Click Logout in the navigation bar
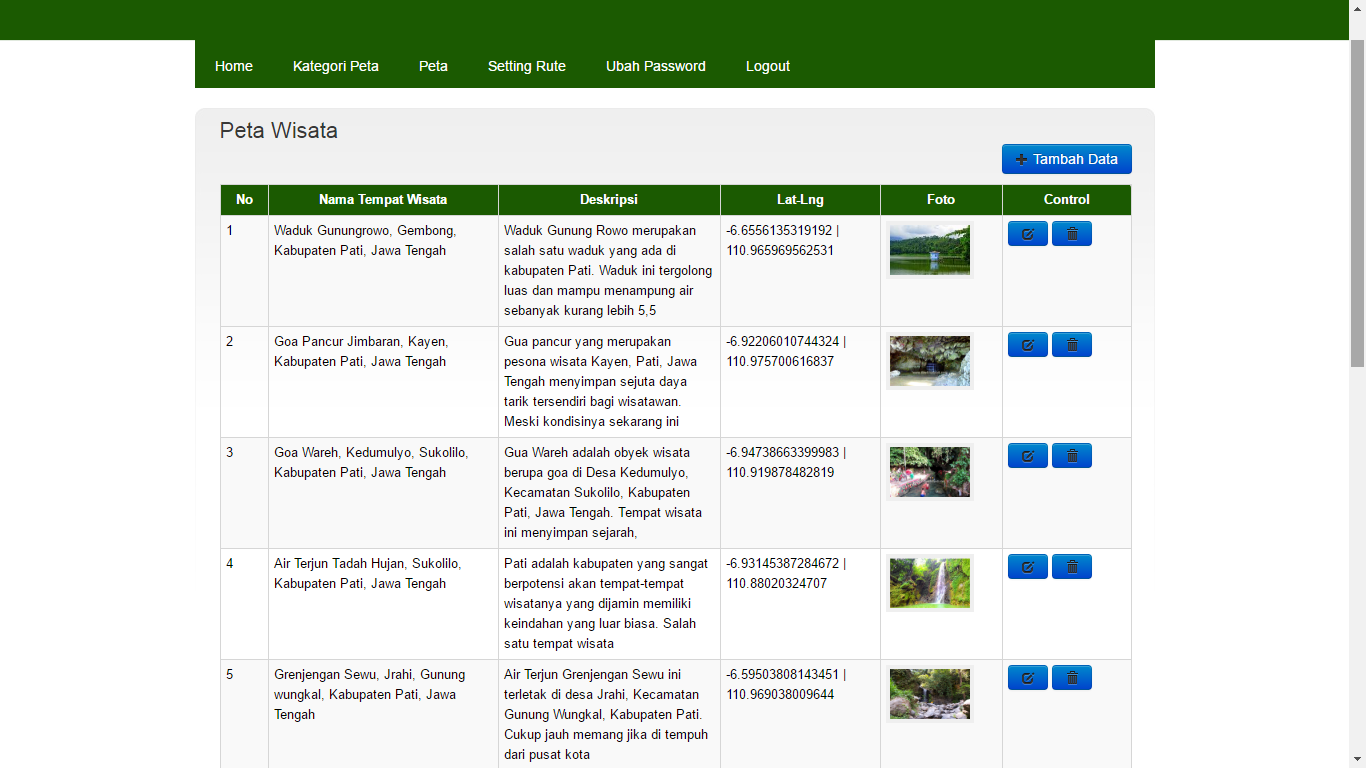The width and height of the screenshot is (1366, 768). pos(767,66)
